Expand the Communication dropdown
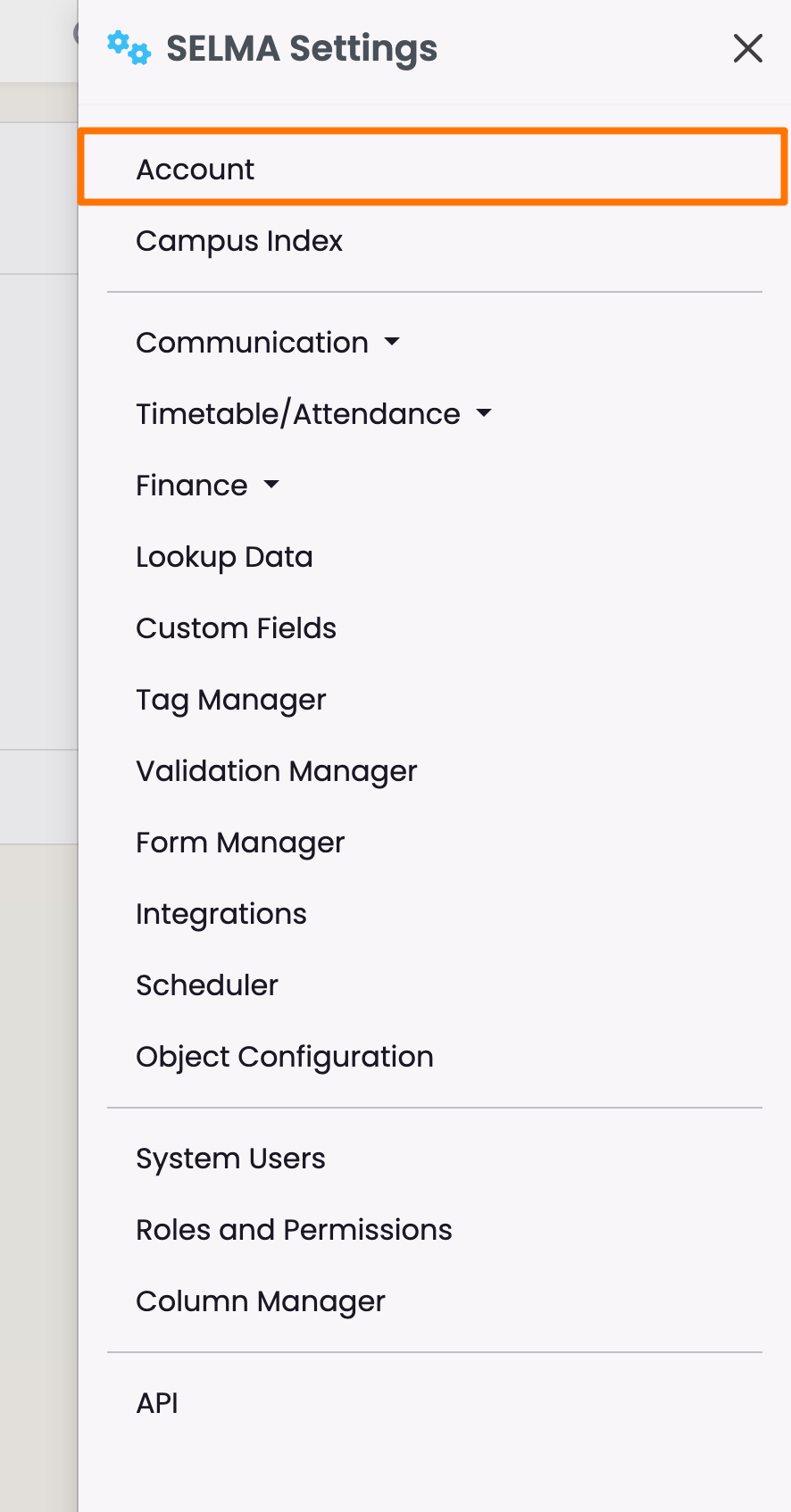Image resolution: width=791 pixels, height=1512 pixels. 268,343
